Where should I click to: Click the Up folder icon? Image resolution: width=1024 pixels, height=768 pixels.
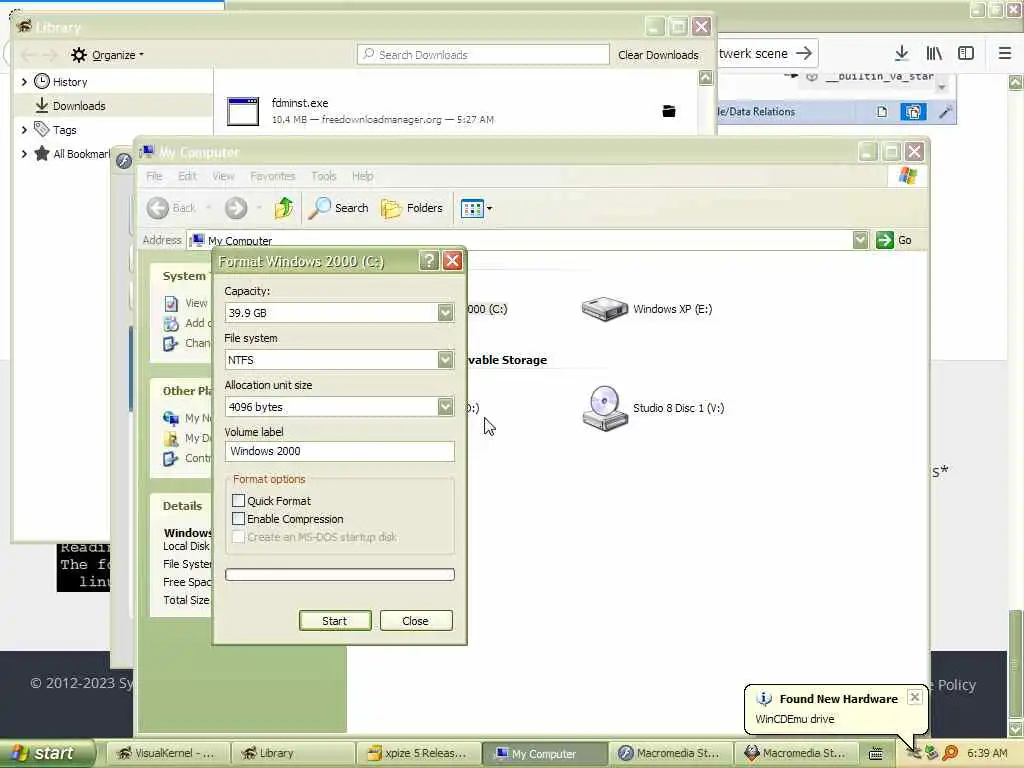pos(284,208)
